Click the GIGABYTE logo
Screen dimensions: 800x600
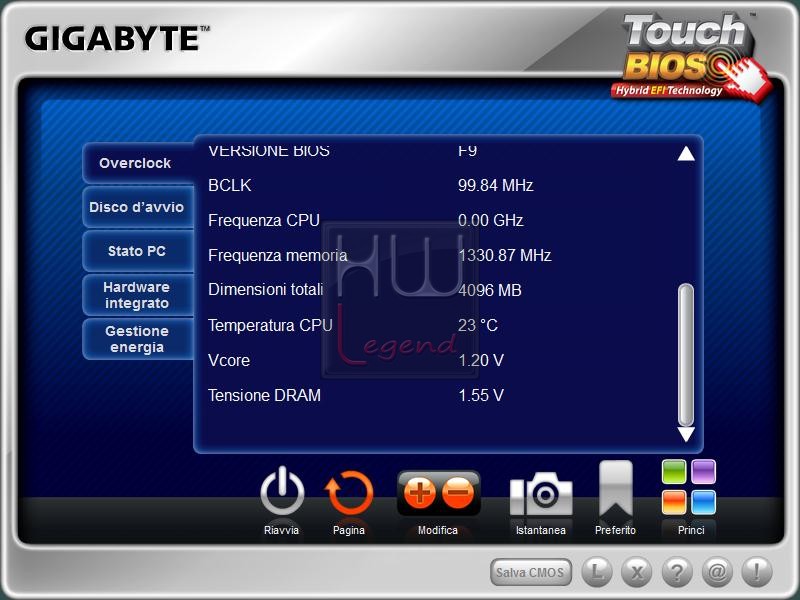[x=117, y=39]
